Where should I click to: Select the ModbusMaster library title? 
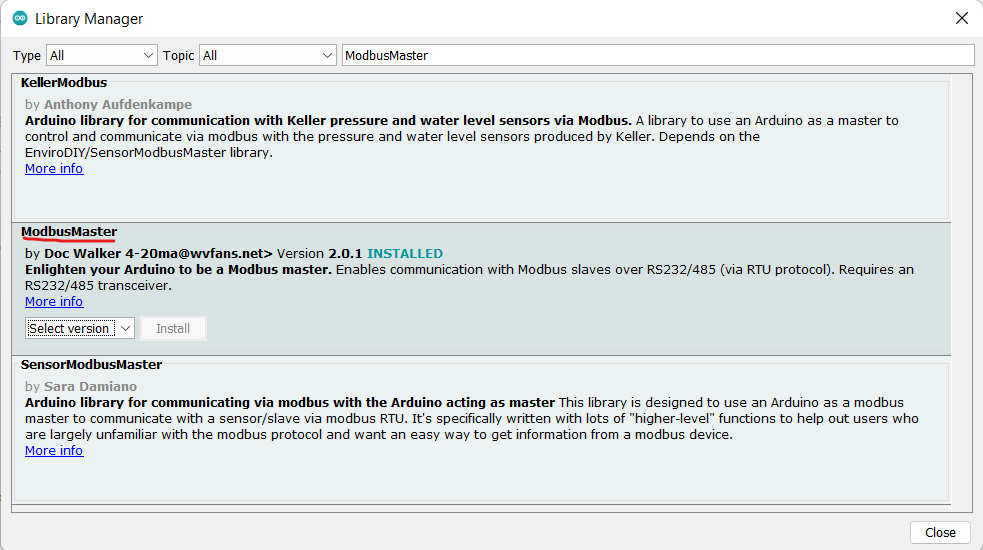[69, 232]
